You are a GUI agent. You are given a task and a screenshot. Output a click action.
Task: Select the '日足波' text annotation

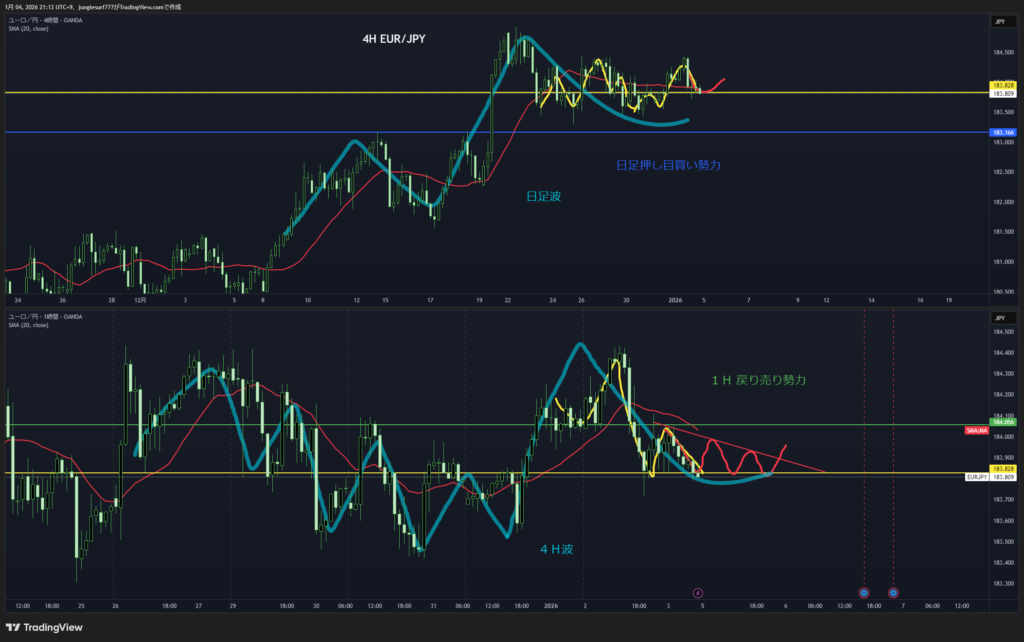click(x=544, y=197)
